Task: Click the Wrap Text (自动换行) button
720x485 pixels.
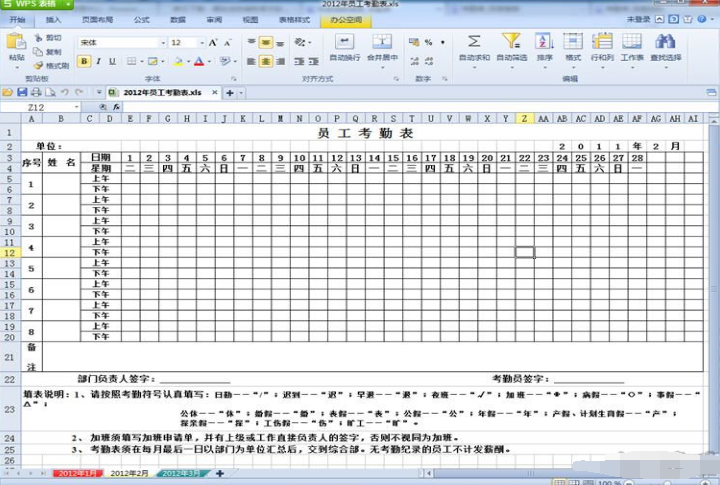Action: point(344,42)
